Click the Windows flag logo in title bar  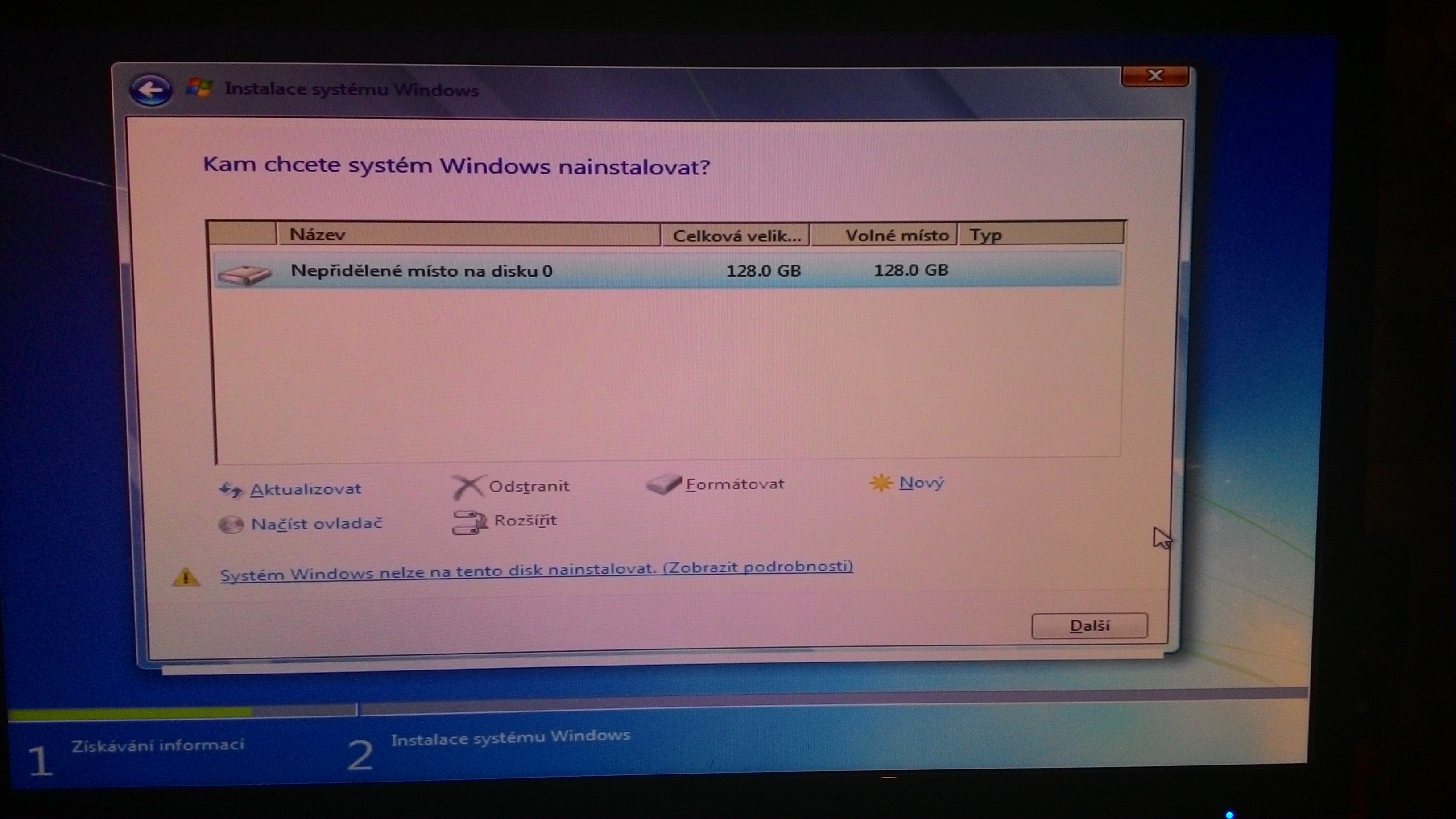[199, 88]
